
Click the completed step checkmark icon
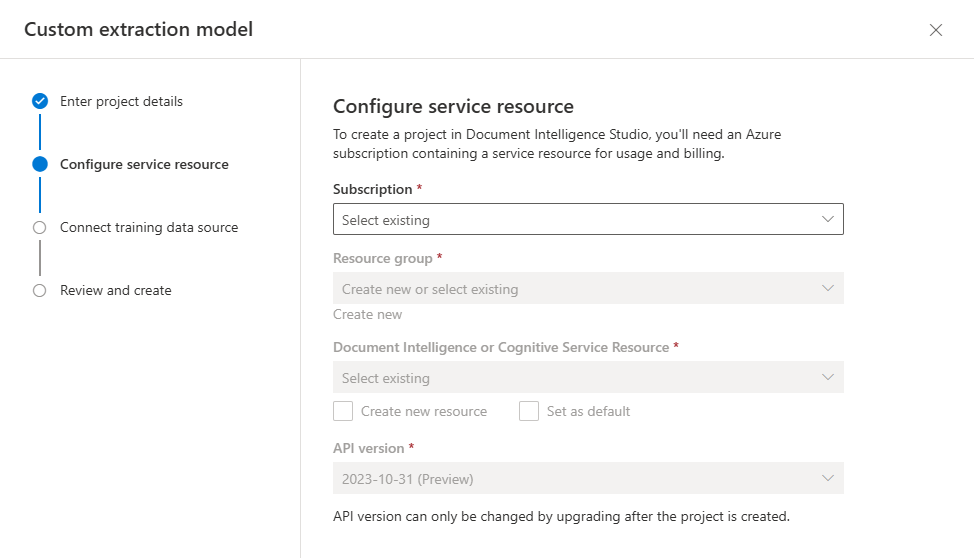pos(40,101)
